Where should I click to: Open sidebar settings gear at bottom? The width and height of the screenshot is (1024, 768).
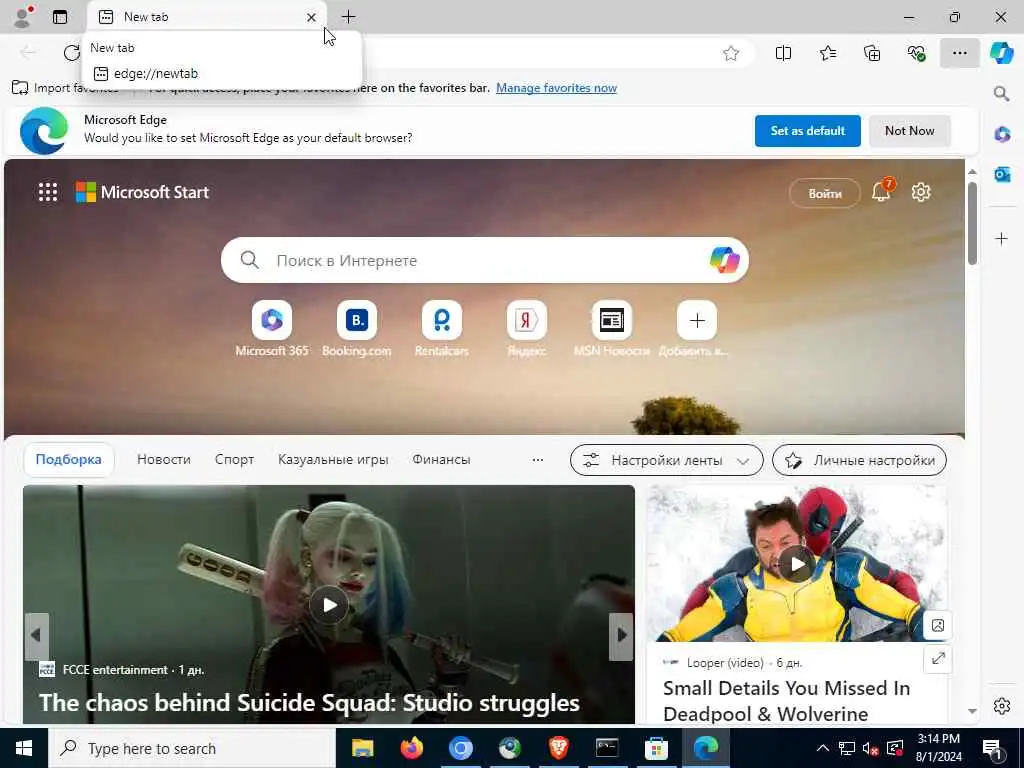click(1002, 706)
